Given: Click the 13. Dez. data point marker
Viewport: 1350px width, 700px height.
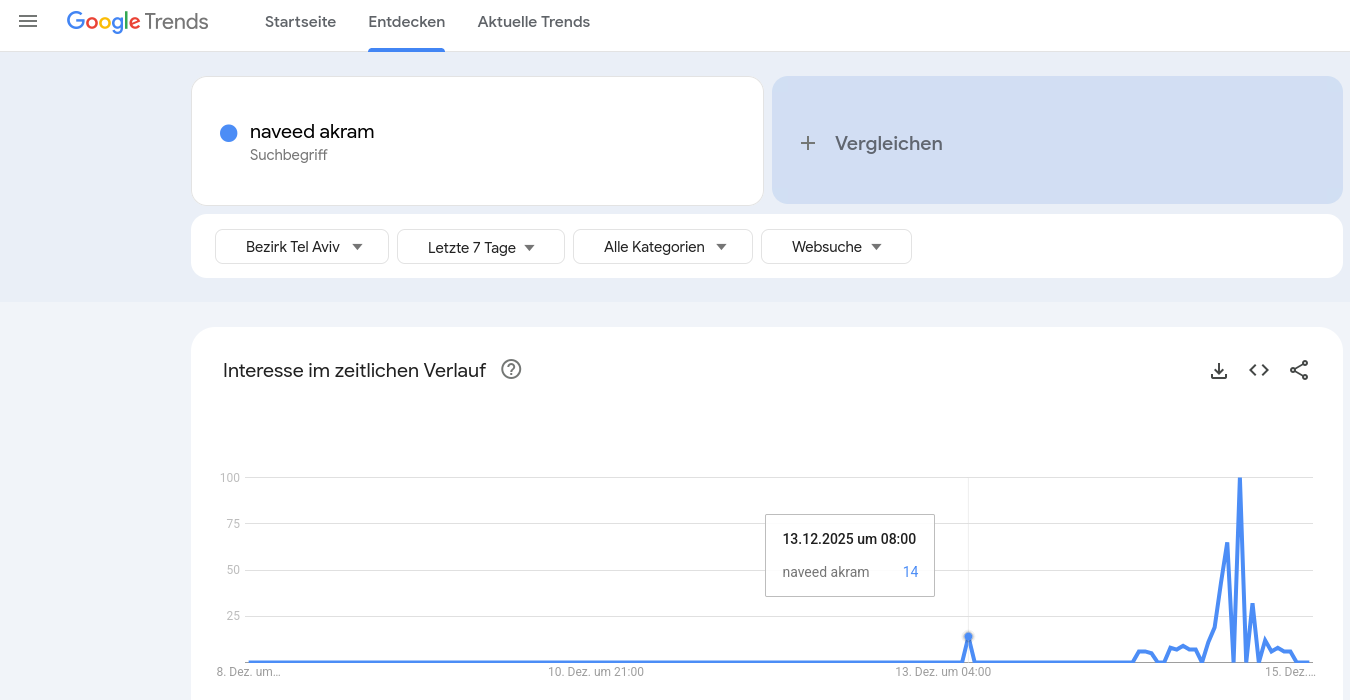Looking at the screenshot, I should point(968,636).
